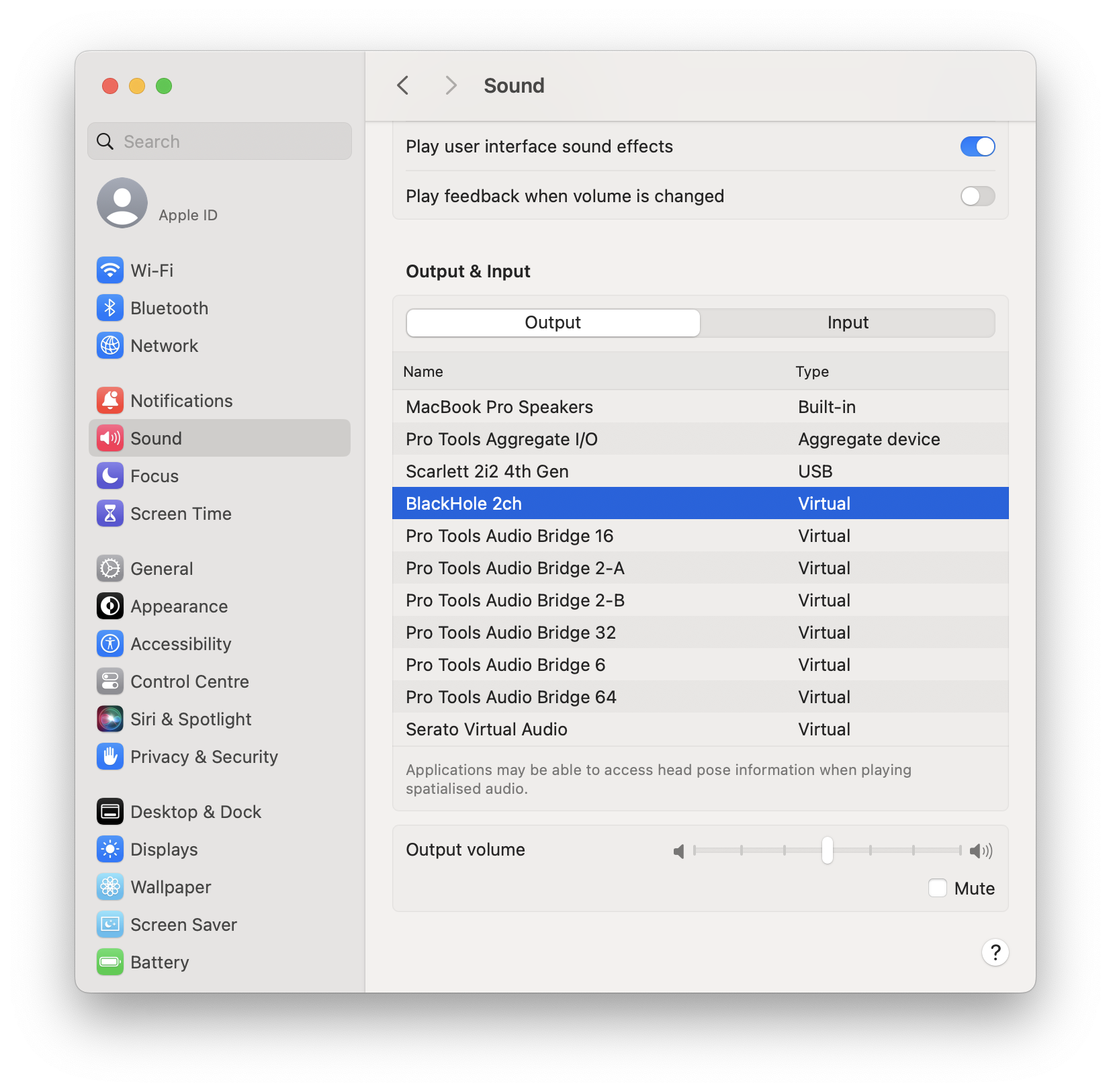
Task: Open Screen Saver icon
Action: click(110, 925)
